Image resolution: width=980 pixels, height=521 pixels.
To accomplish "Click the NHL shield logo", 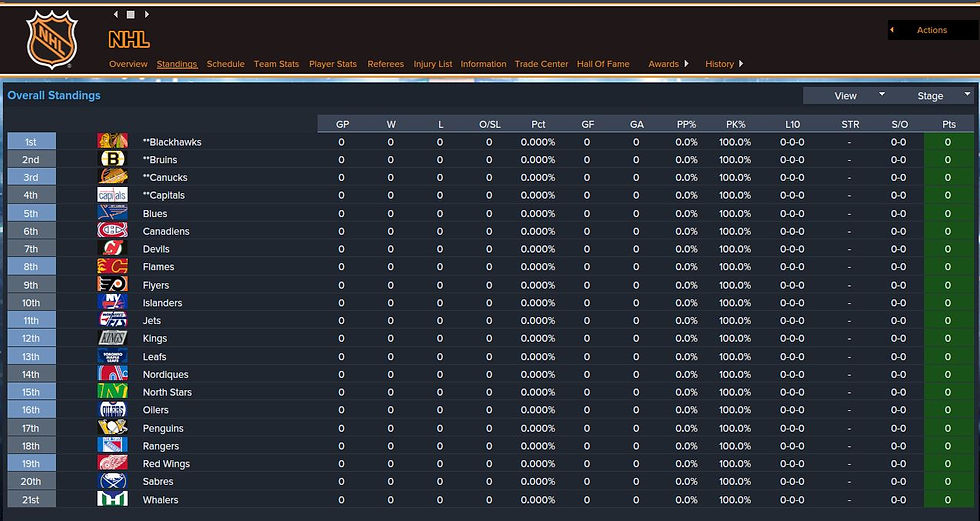I will coord(52,40).
